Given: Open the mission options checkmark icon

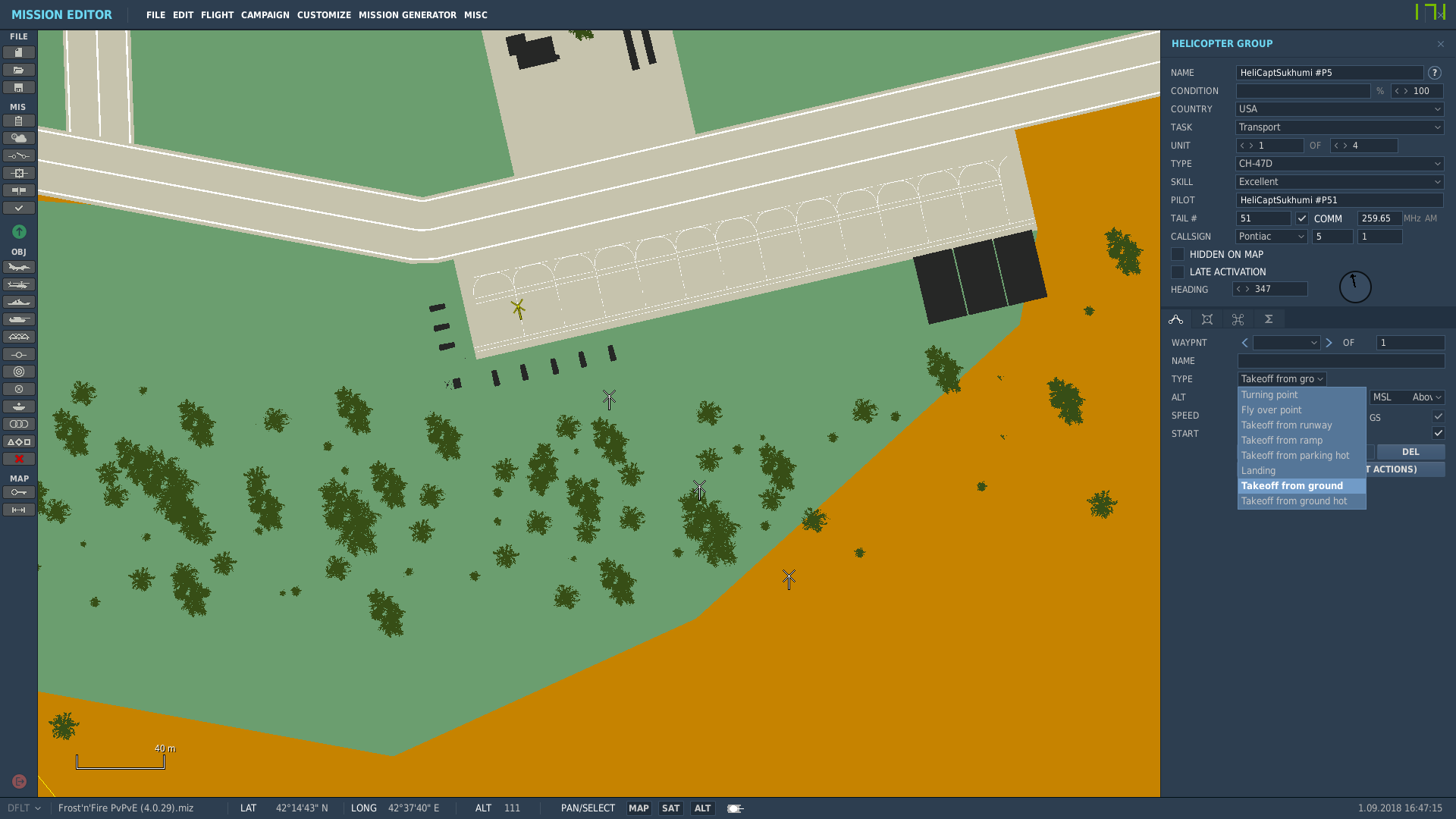Looking at the screenshot, I should 19,208.
